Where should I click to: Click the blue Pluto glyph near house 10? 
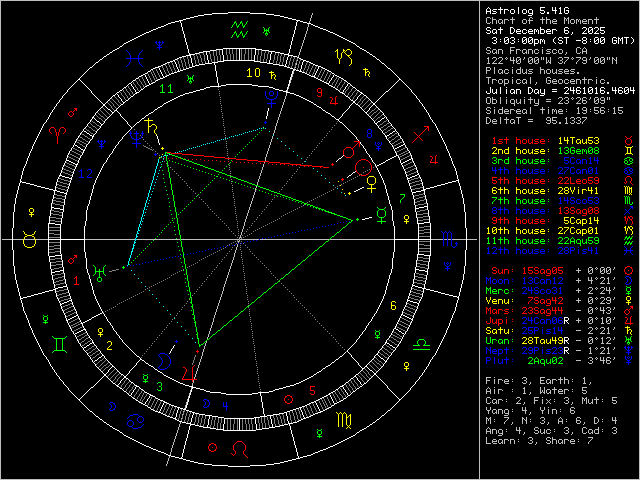point(271,98)
